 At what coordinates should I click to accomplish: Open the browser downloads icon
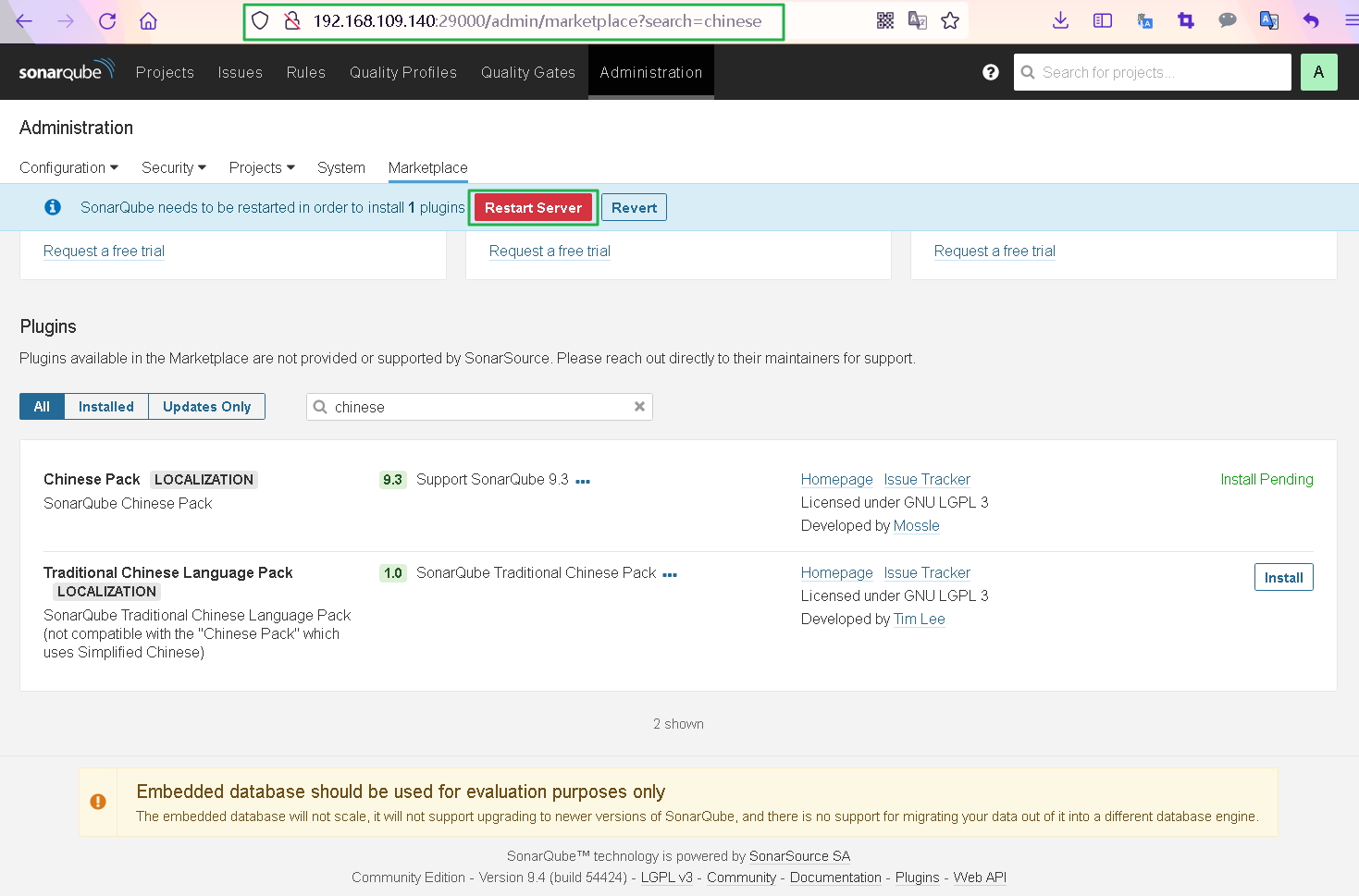click(1061, 20)
